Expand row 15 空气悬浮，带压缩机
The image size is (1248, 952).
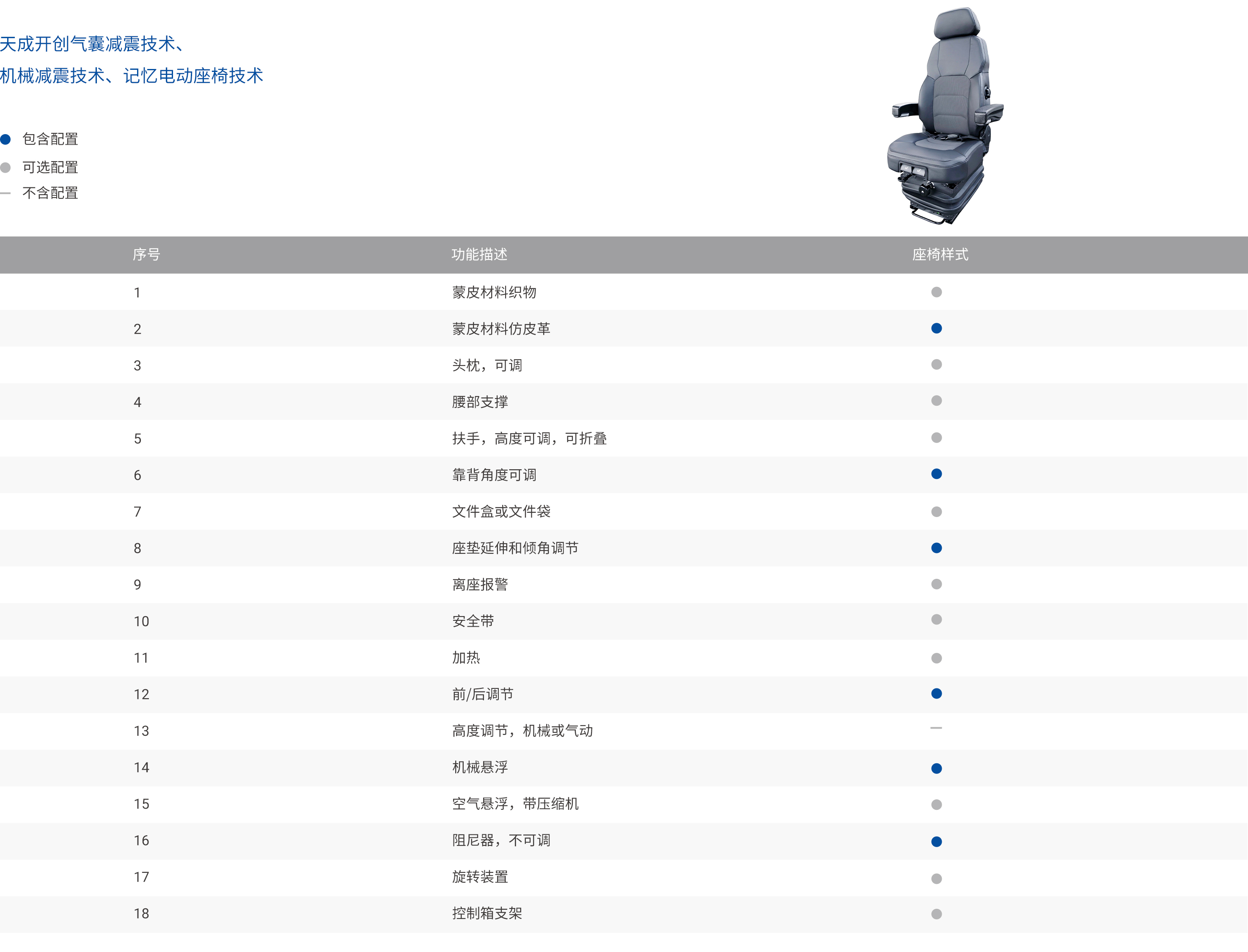(514, 803)
